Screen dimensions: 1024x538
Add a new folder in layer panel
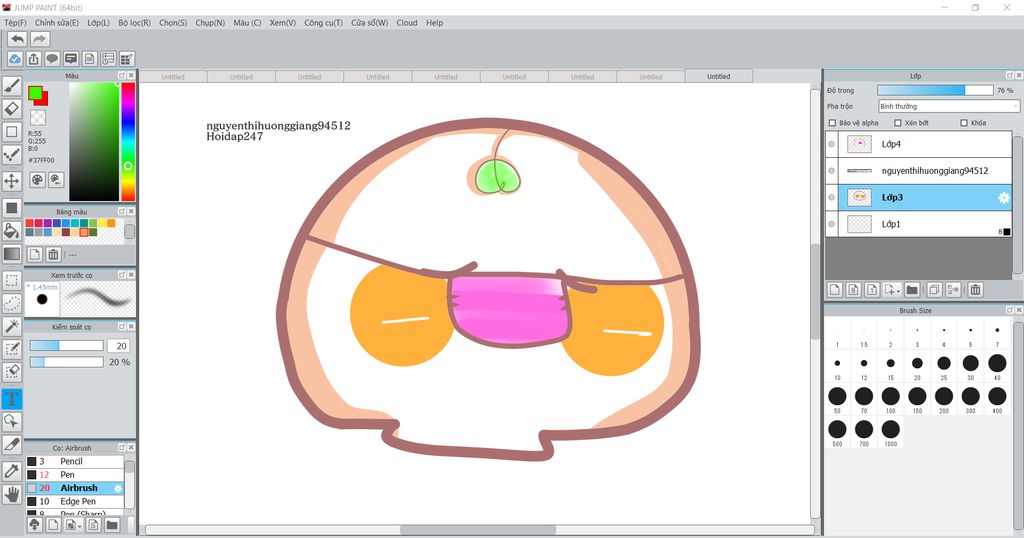(912, 290)
